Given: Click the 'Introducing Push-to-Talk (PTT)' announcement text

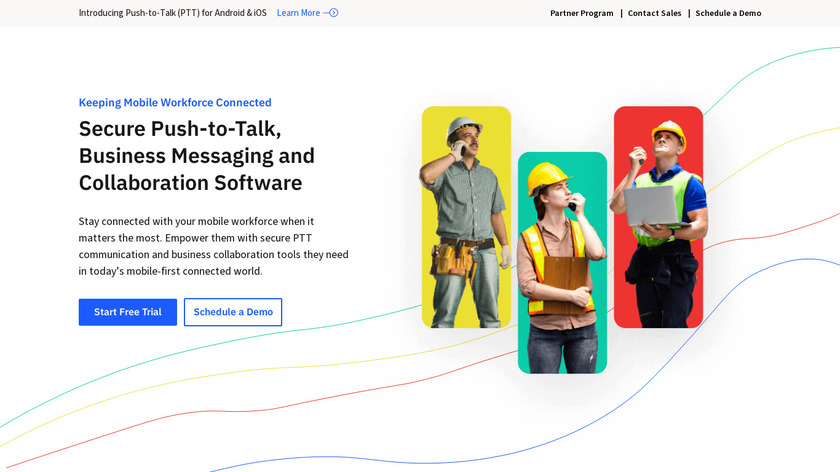Looking at the screenshot, I should 172,13.
